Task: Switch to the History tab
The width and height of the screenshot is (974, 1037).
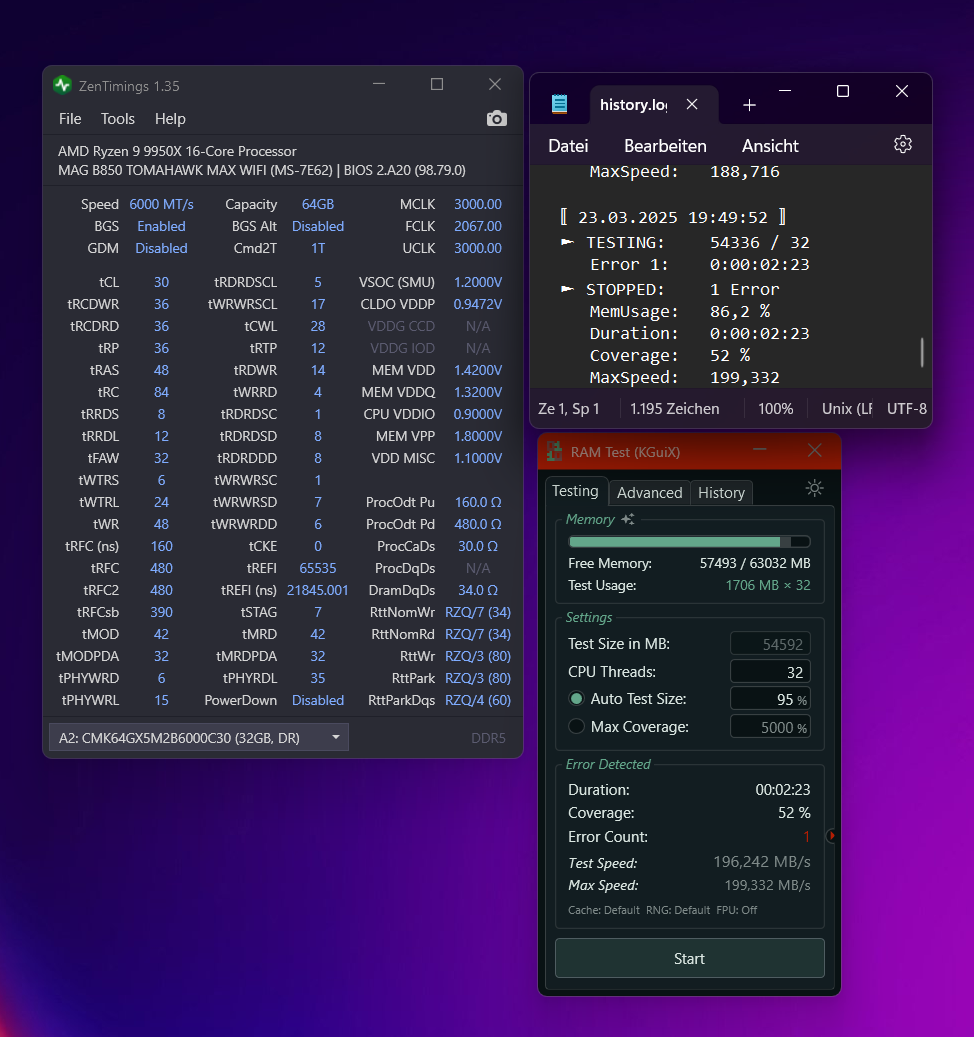Action: click(x=723, y=492)
